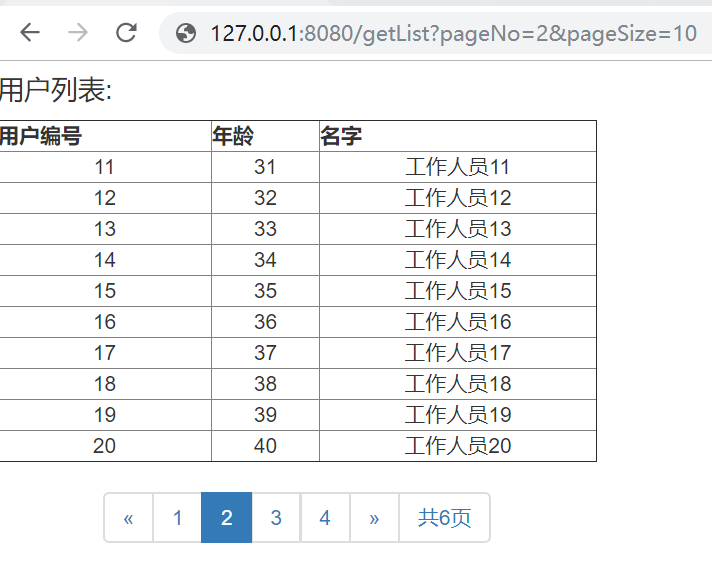The height and width of the screenshot is (571, 712).
Task: Click the 名字 column header
Action: pyautogui.click(x=458, y=136)
